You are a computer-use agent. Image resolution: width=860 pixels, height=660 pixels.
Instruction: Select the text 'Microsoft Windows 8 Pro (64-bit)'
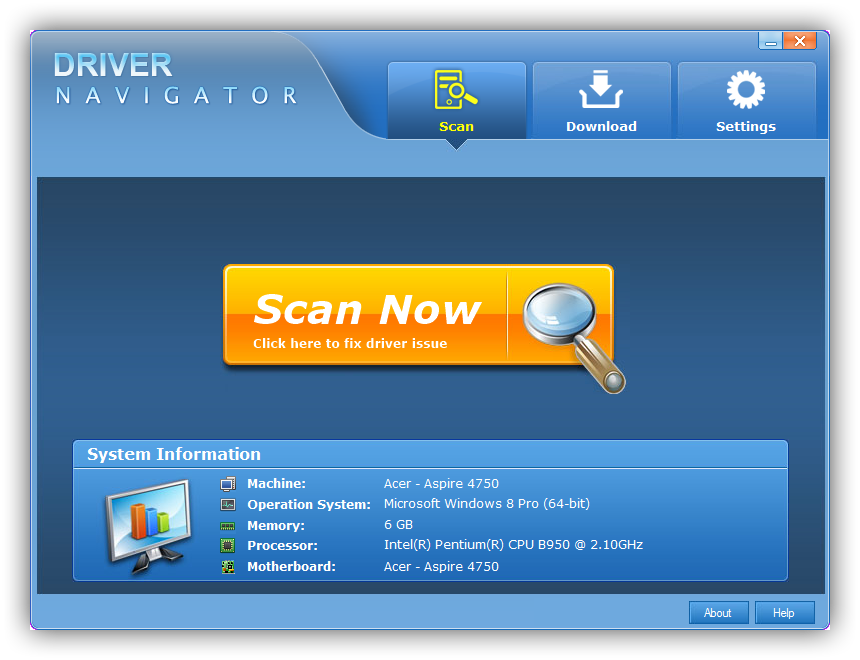click(486, 504)
